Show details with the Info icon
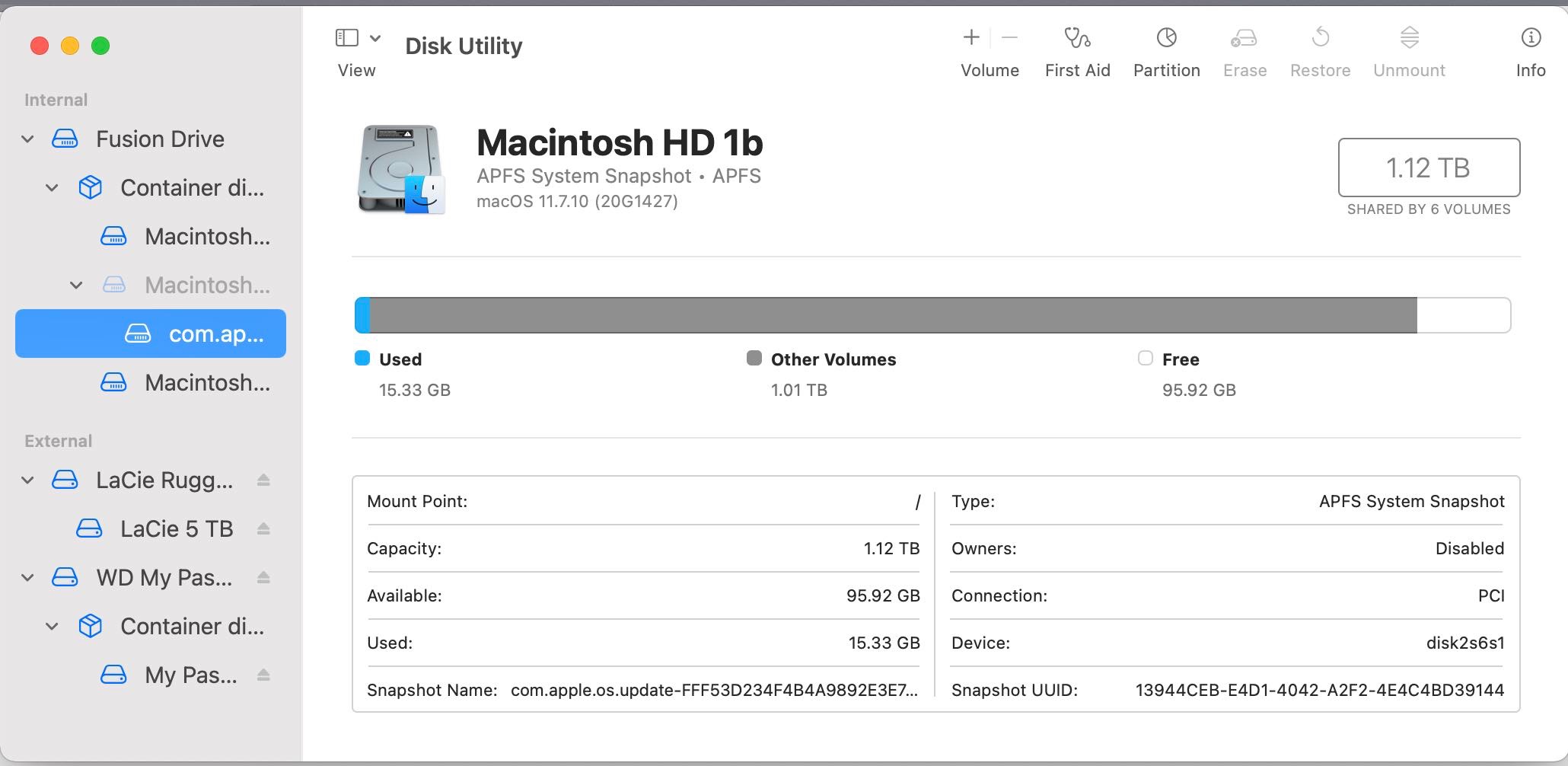Screen dimensions: 1568x766 tap(1531, 37)
